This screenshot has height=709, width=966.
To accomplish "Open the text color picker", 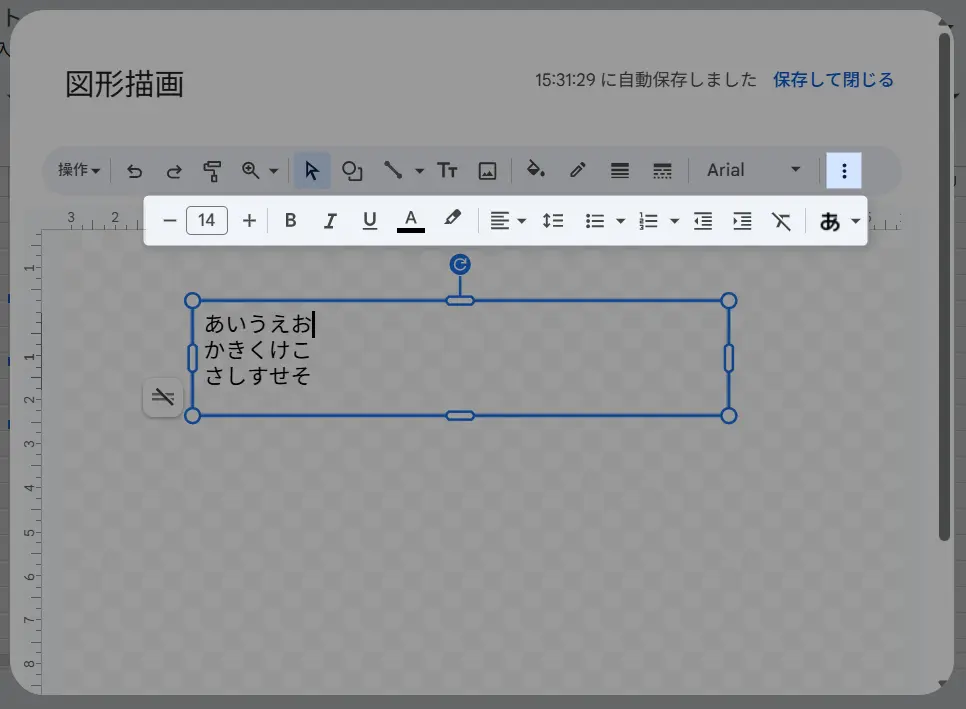I will [410, 221].
